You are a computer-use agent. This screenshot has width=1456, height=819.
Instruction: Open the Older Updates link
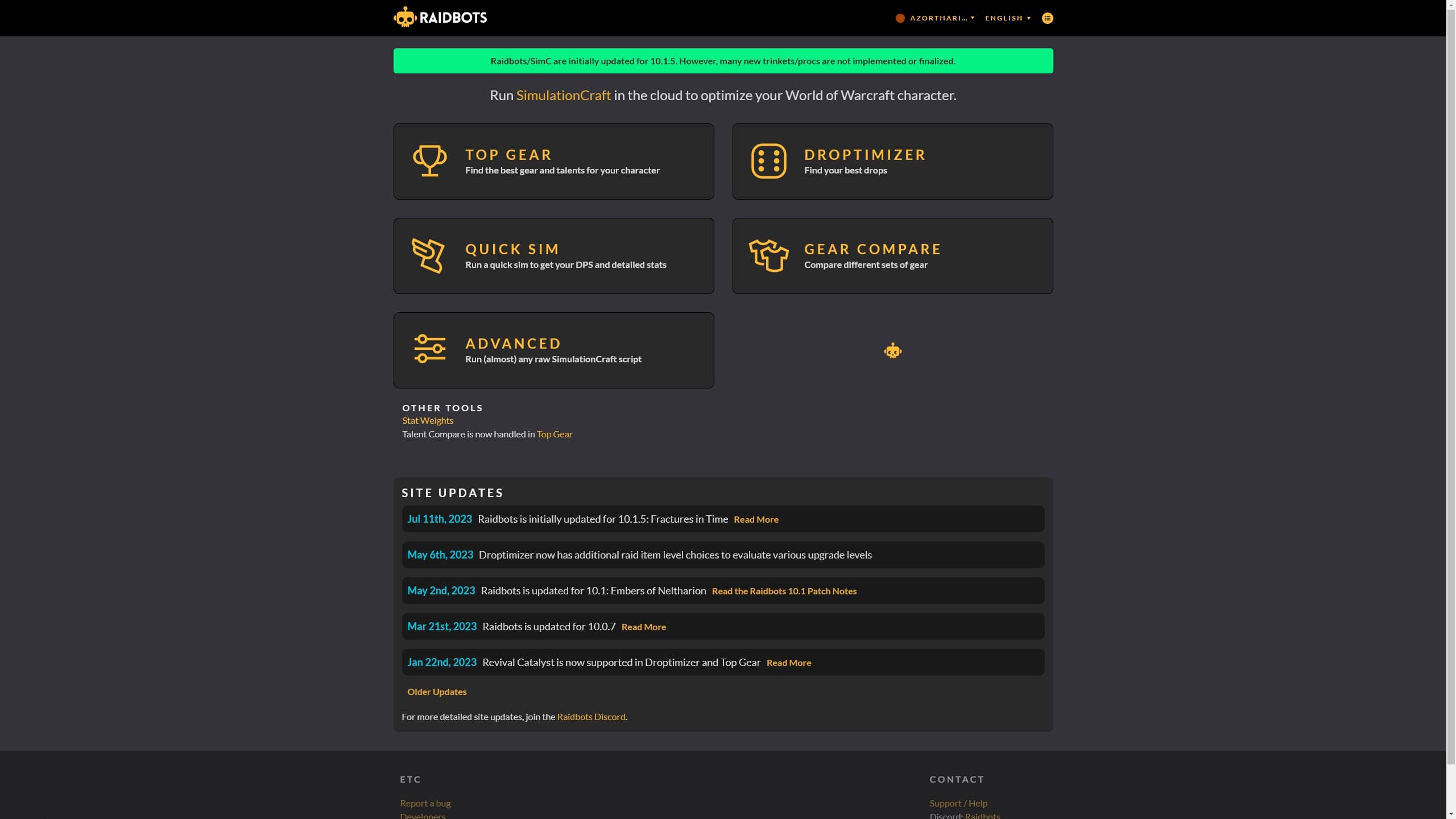pos(436,692)
